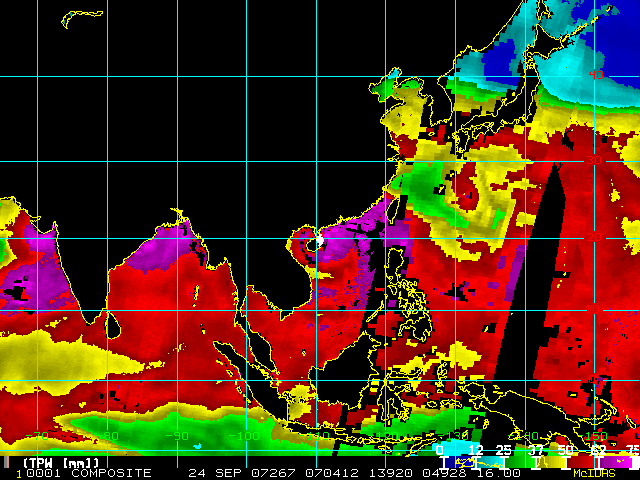Click the "(TPW [mm])" product label

pos(61,463)
